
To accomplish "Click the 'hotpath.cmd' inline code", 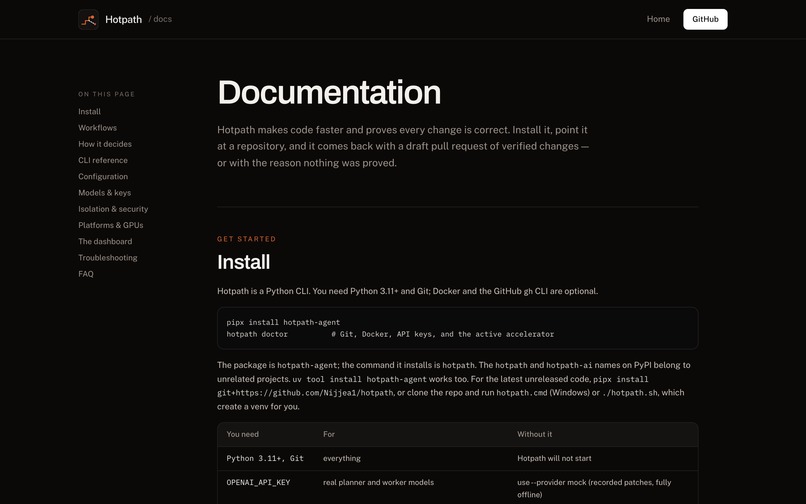I will (x=522, y=393).
